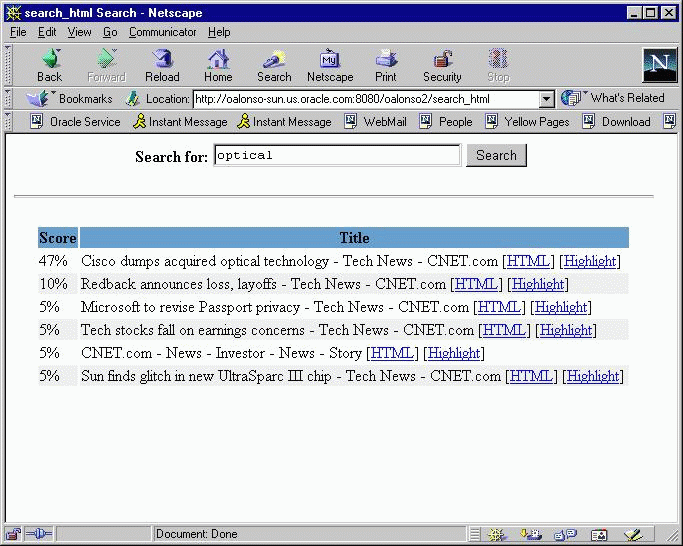
Task: Open HTML link for Sun UltraSparc III glitch
Action: coord(531,376)
